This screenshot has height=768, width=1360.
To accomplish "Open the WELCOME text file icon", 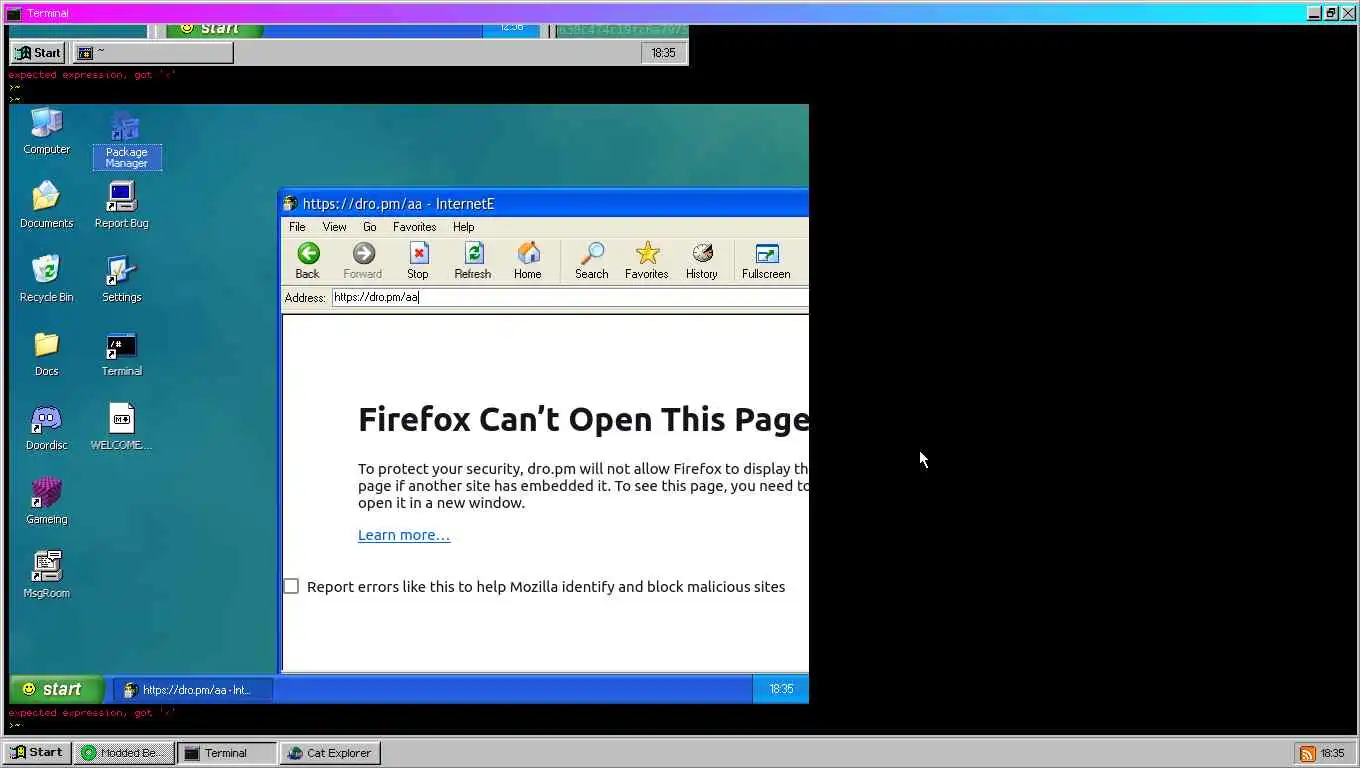I will [122, 427].
